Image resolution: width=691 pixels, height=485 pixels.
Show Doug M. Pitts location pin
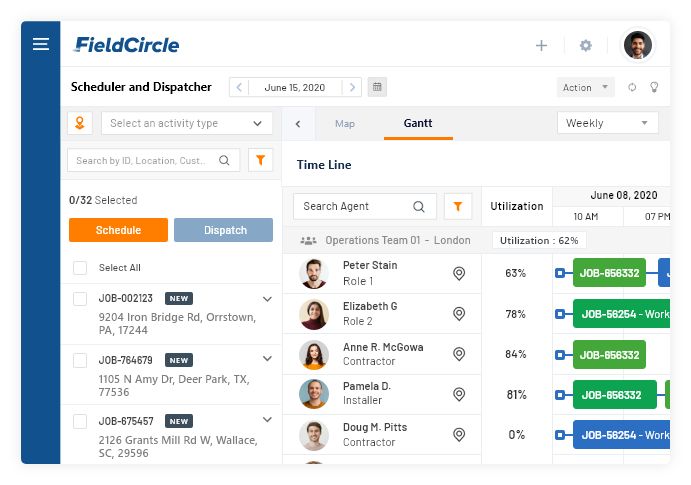459,435
